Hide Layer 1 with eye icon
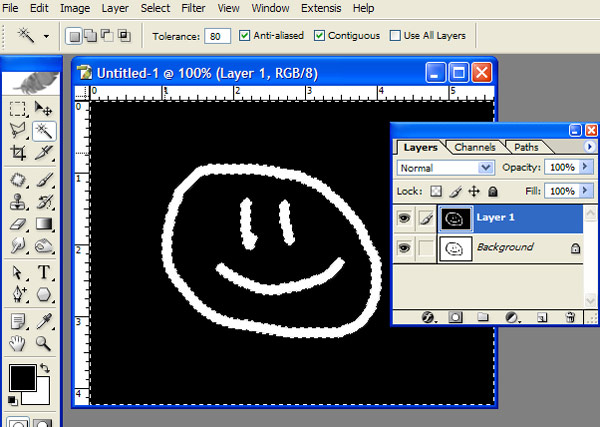The image size is (600, 427). [404, 217]
